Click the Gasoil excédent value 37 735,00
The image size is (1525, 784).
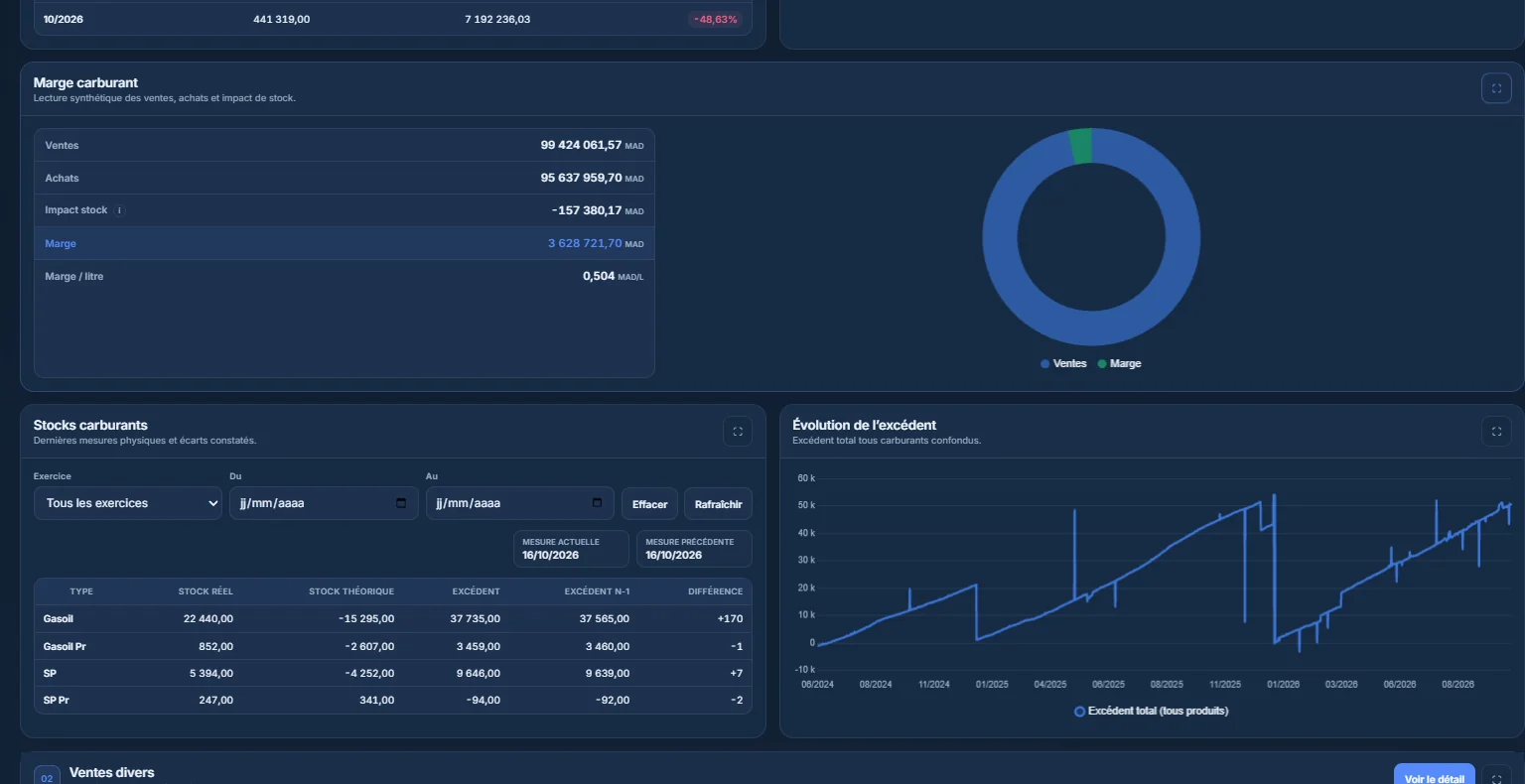click(475, 619)
